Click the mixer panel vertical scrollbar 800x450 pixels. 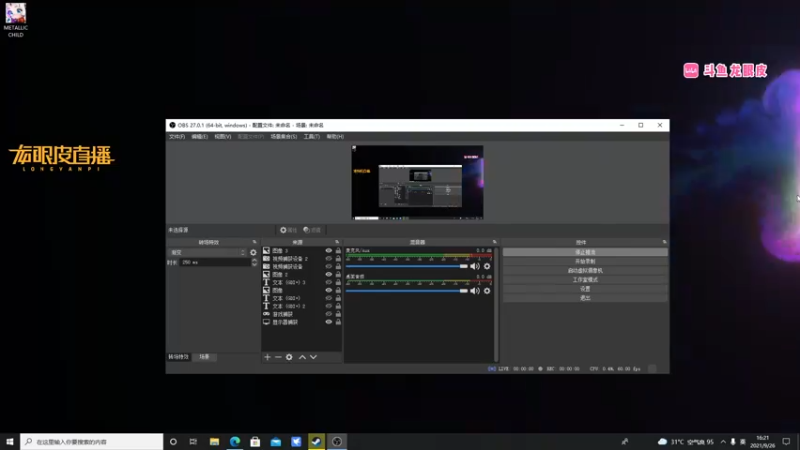point(496,305)
